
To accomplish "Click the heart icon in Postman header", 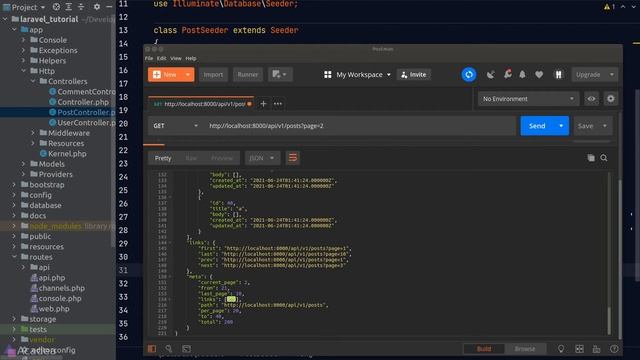I will click(539, 75).
